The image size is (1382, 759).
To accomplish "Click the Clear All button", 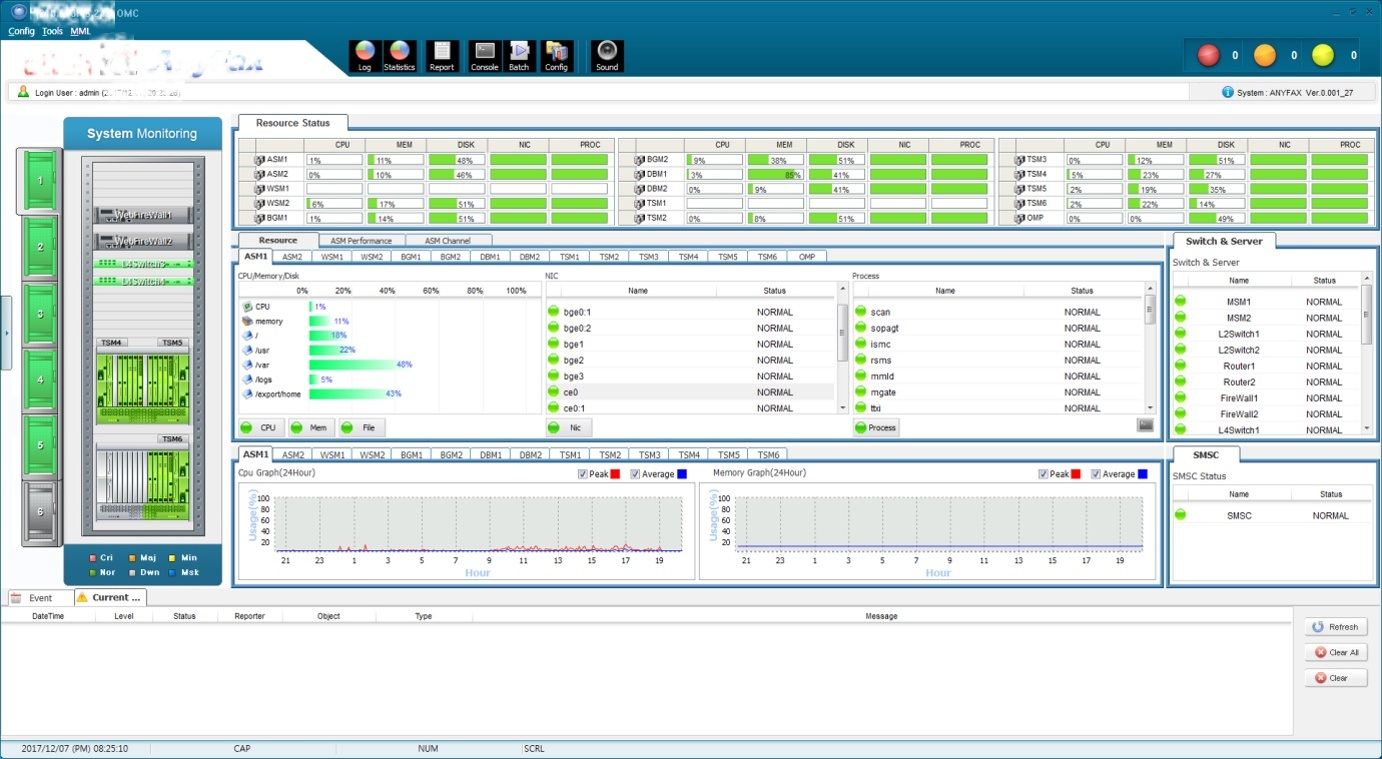I will 1336,652.
